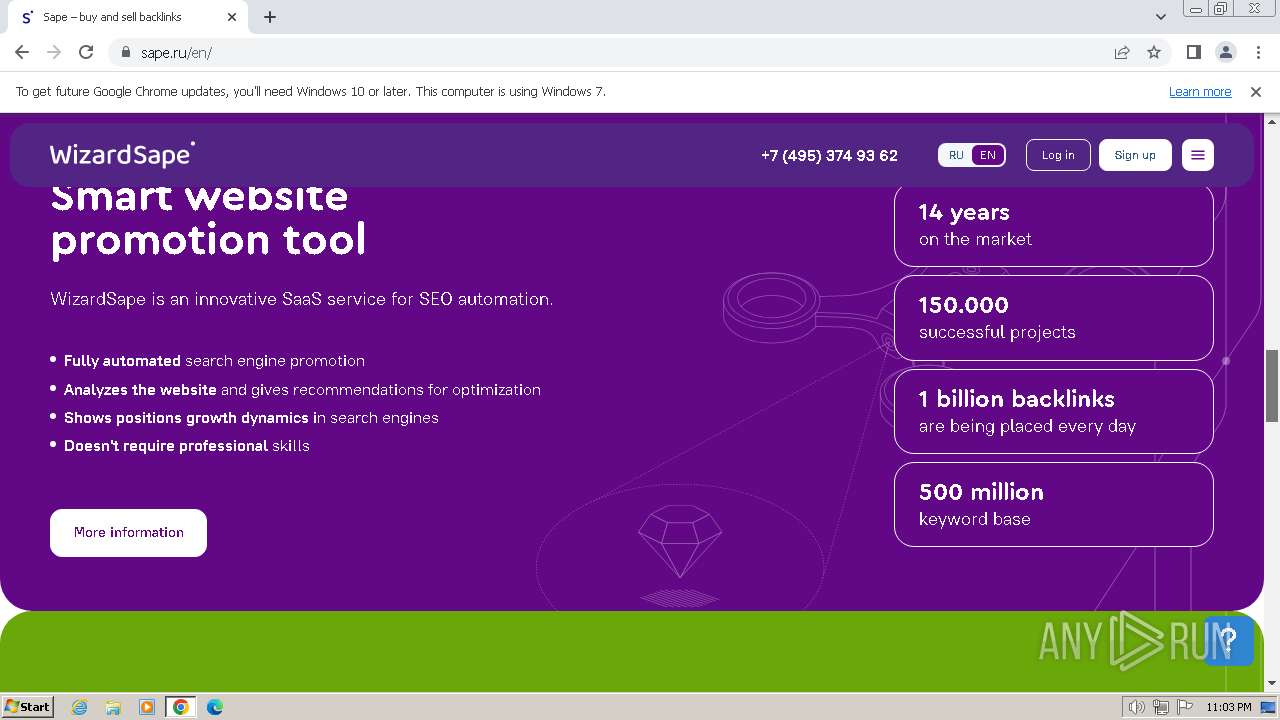
Task: Switch site language to EN
Action: [988, 155]
